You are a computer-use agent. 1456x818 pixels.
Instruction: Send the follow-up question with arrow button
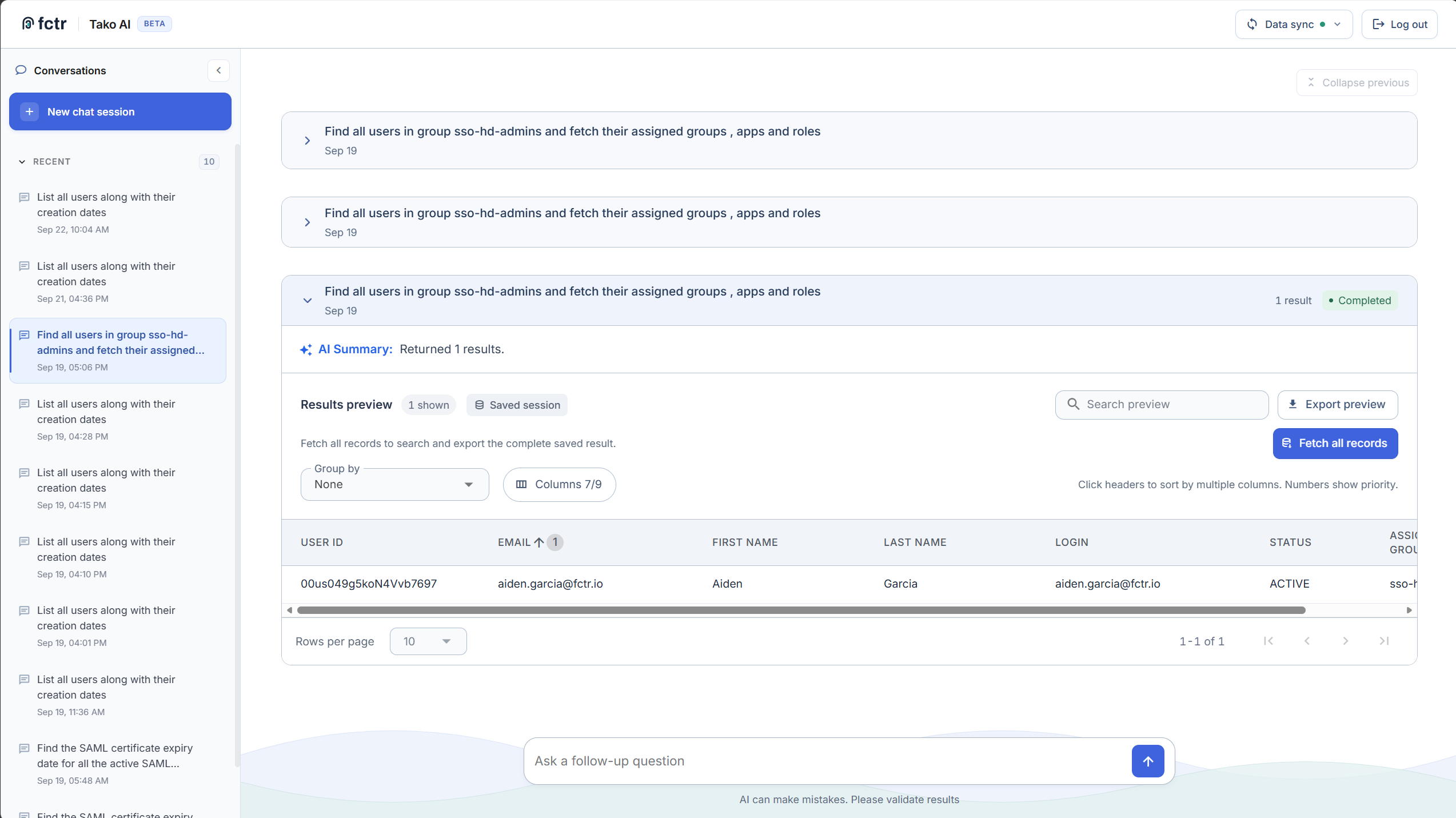[1148, 761]
